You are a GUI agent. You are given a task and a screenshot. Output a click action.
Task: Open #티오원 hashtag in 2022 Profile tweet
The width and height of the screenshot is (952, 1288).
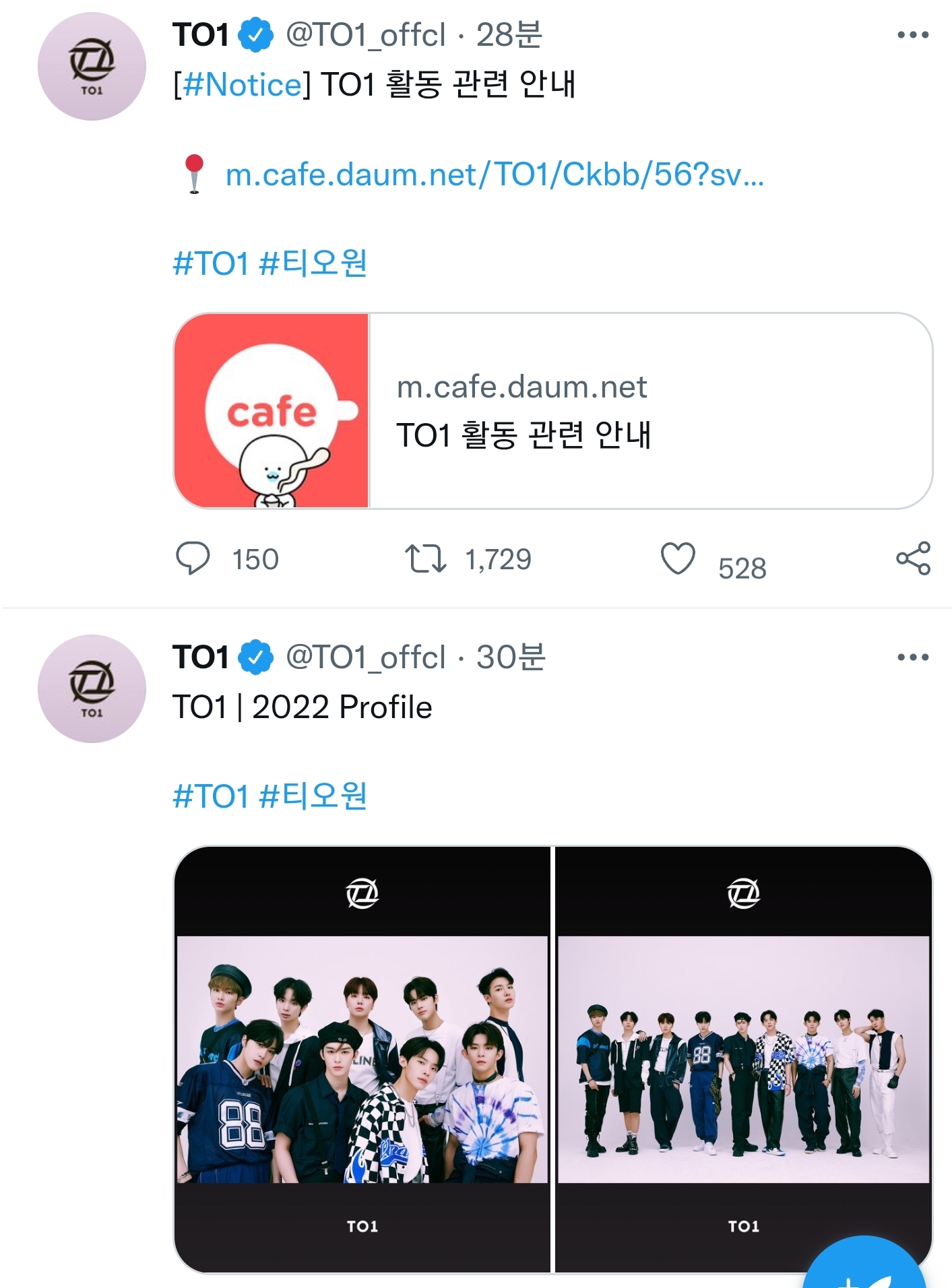click(313, 796)
